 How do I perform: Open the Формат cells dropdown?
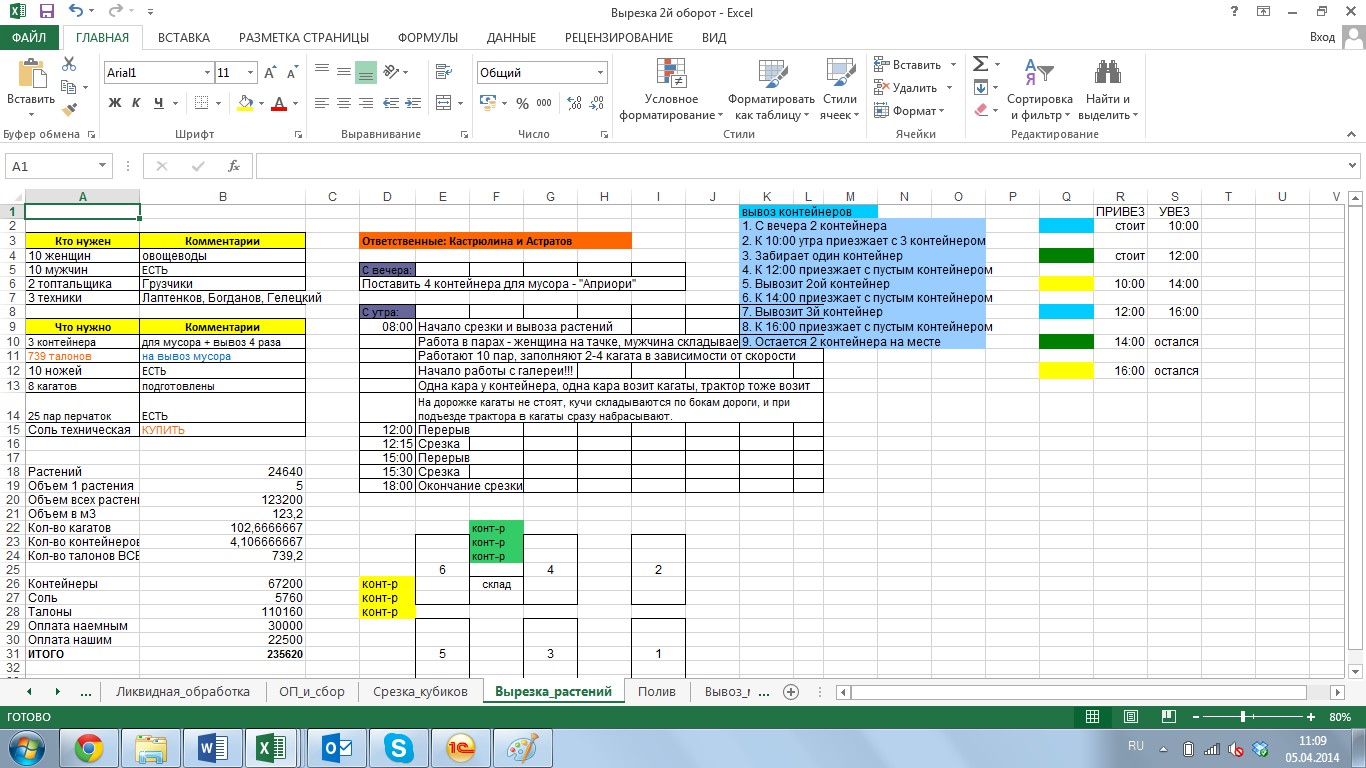pos(909,111)
